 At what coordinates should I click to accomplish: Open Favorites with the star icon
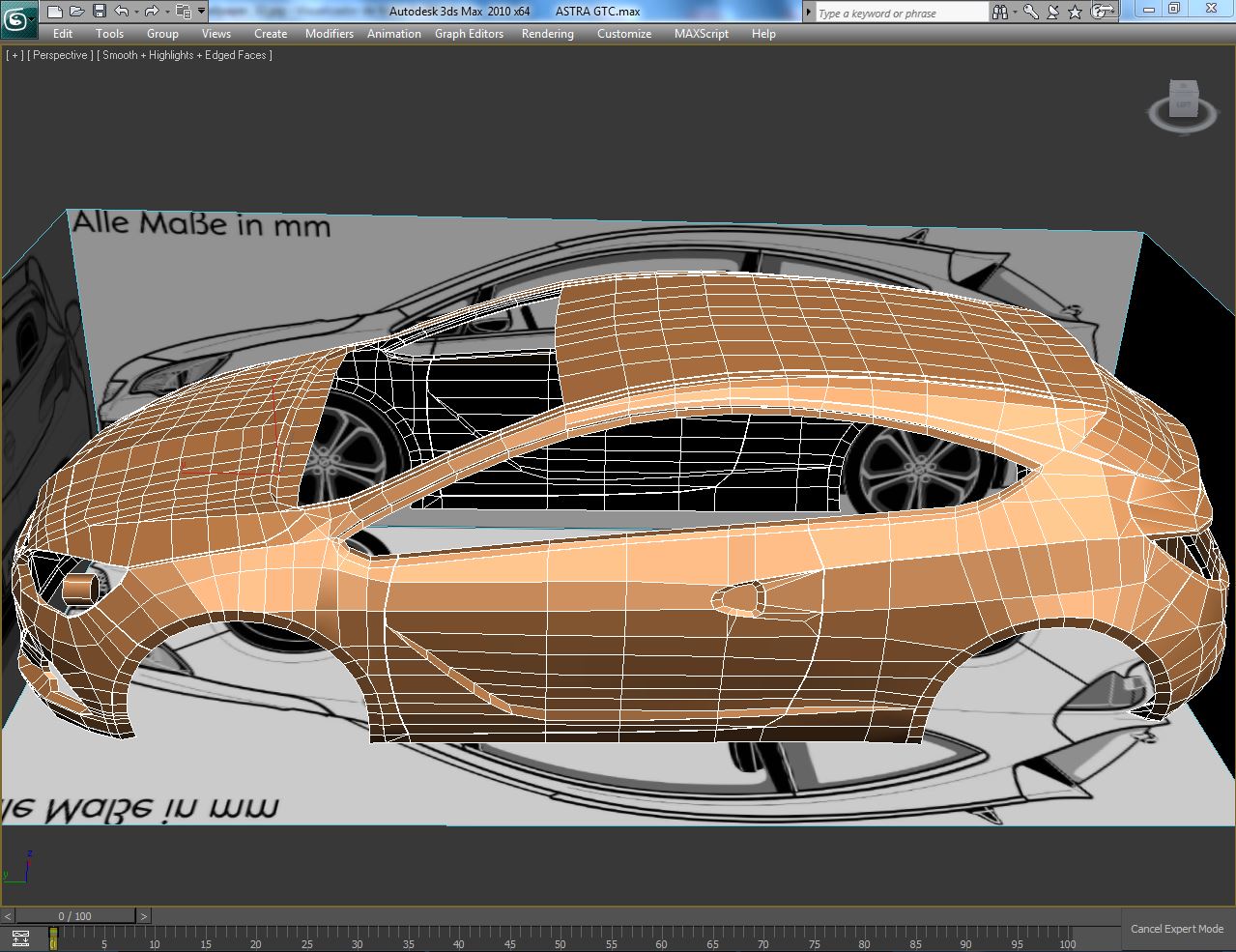1074,12
